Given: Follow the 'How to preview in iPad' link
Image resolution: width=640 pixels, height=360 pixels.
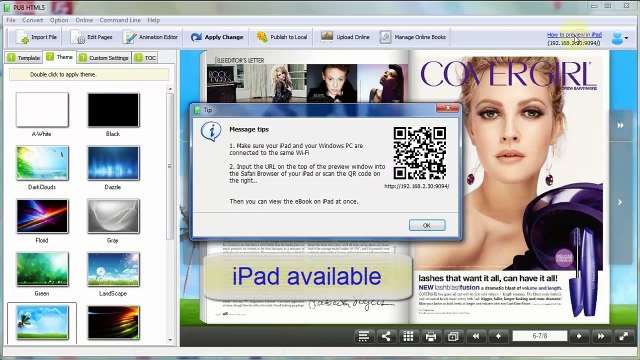Looking at the screenshot, I should pos(574,35).
